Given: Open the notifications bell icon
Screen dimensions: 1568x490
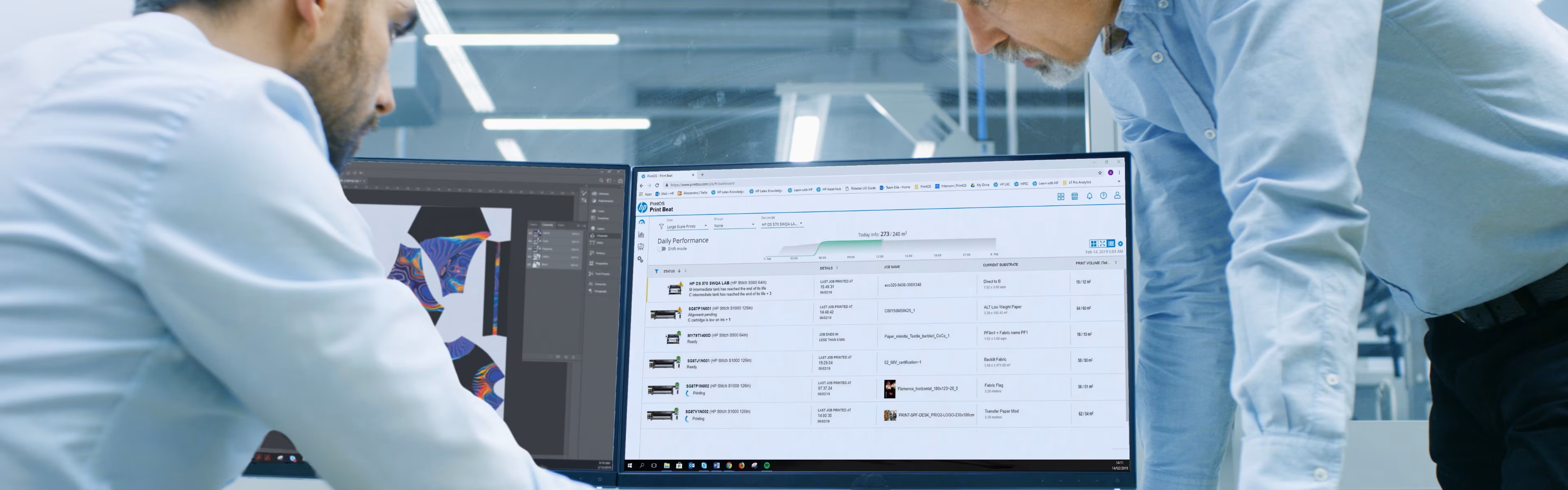Looking at the screenshot, I should (1089, 196).
